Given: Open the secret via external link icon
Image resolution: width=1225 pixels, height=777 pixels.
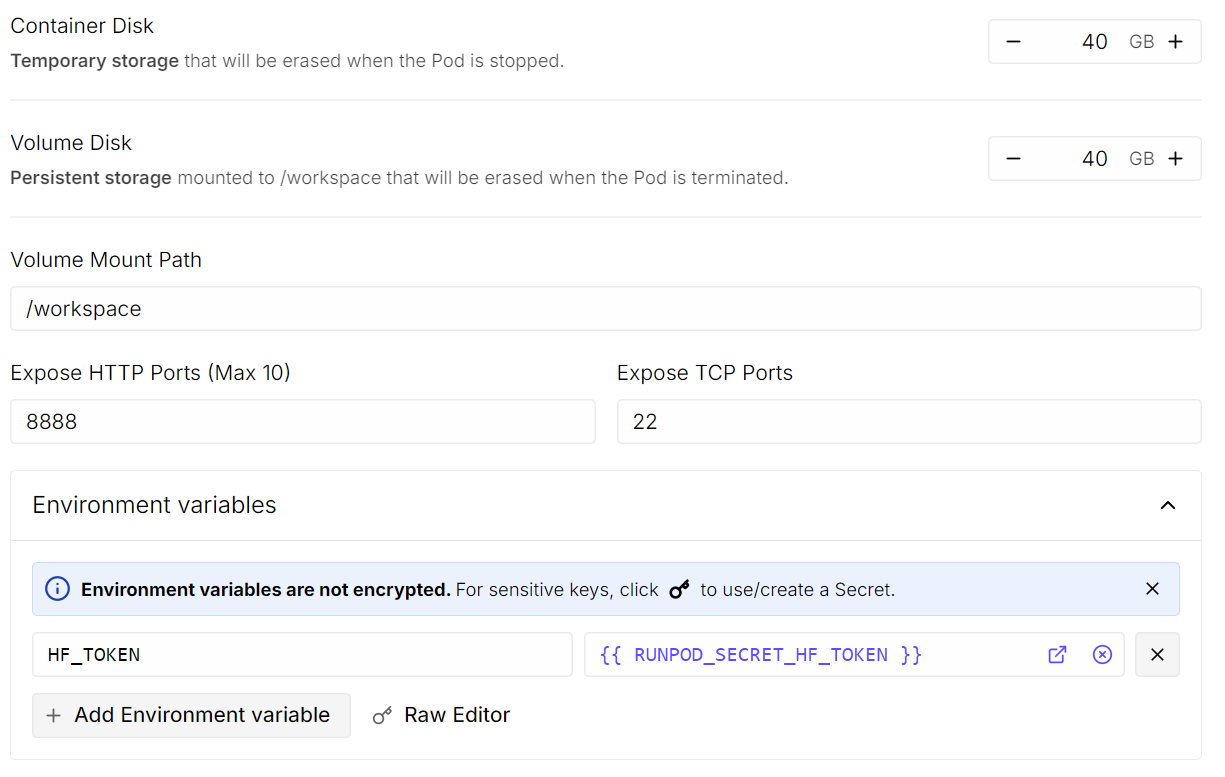Looking at the screenshot, I should pyautogui.click(x=1057, y=655).
